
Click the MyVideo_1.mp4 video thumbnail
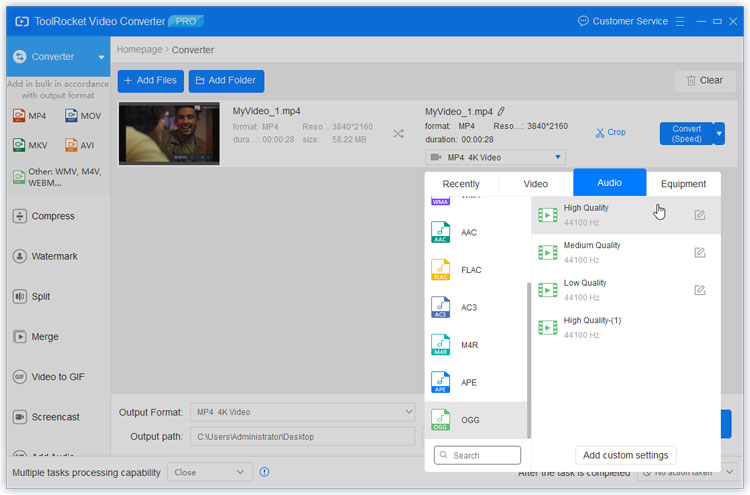click(169, 133)
